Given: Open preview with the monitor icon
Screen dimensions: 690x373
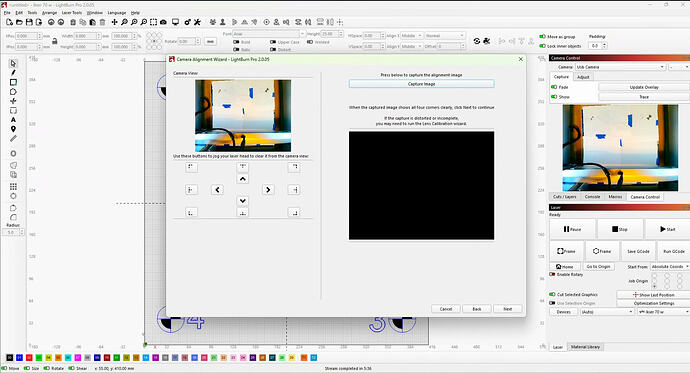Looking at the screenshot, I should point(176,22).
